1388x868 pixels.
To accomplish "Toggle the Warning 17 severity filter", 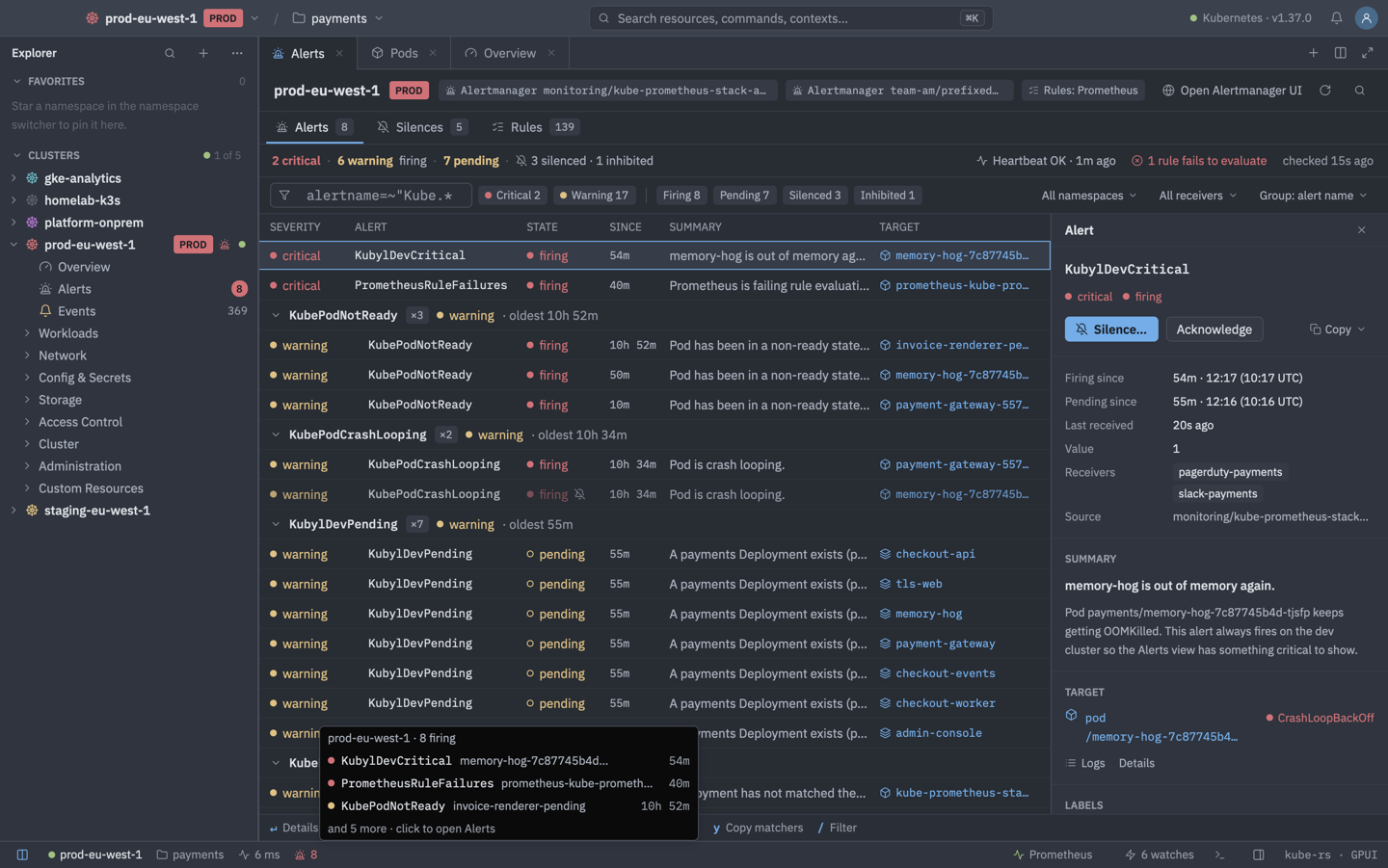I will pyautogui.click(x=594, y=196).
